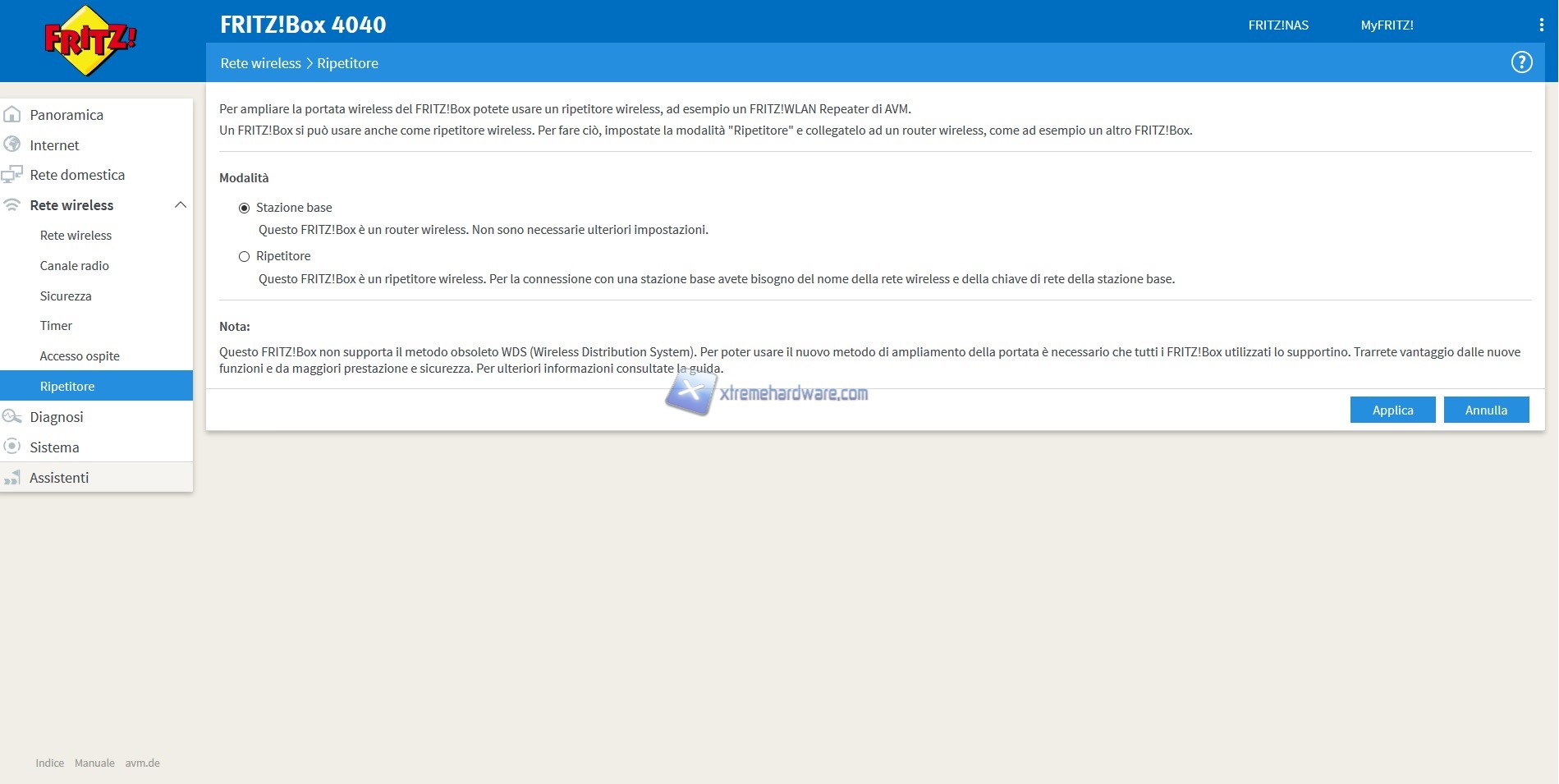The image size is (1559, 784).
Task: Click the Assistenti wizard icon
Action: [x=12, y=477]
